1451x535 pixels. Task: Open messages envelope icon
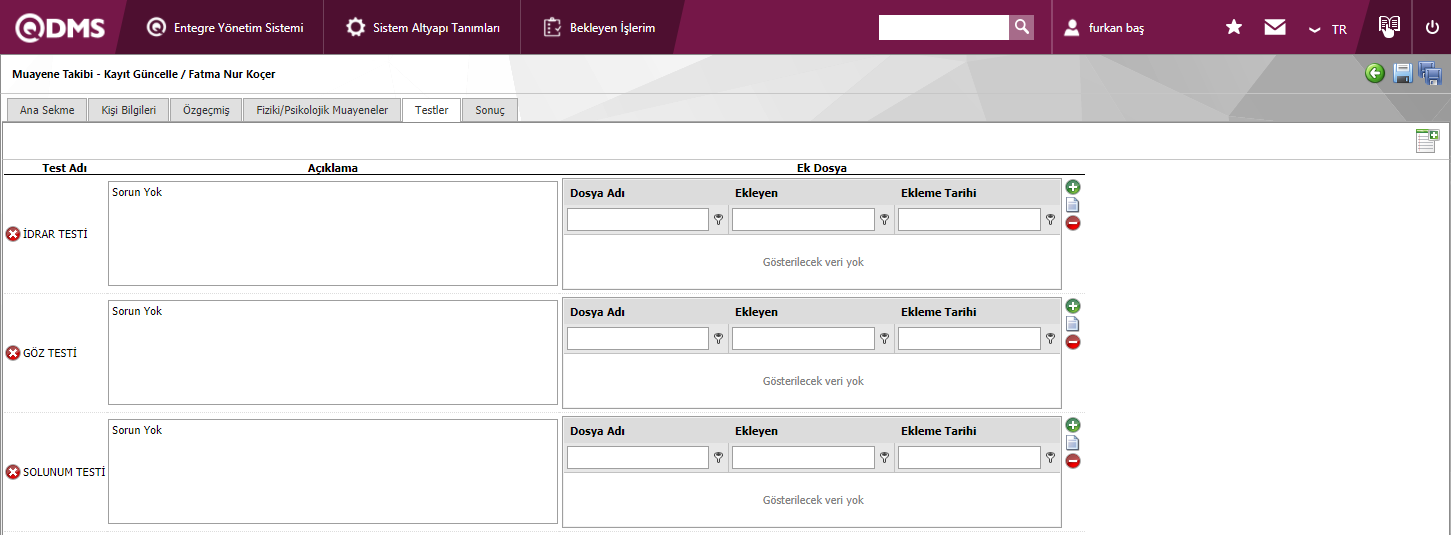(x=1275, y=27)
